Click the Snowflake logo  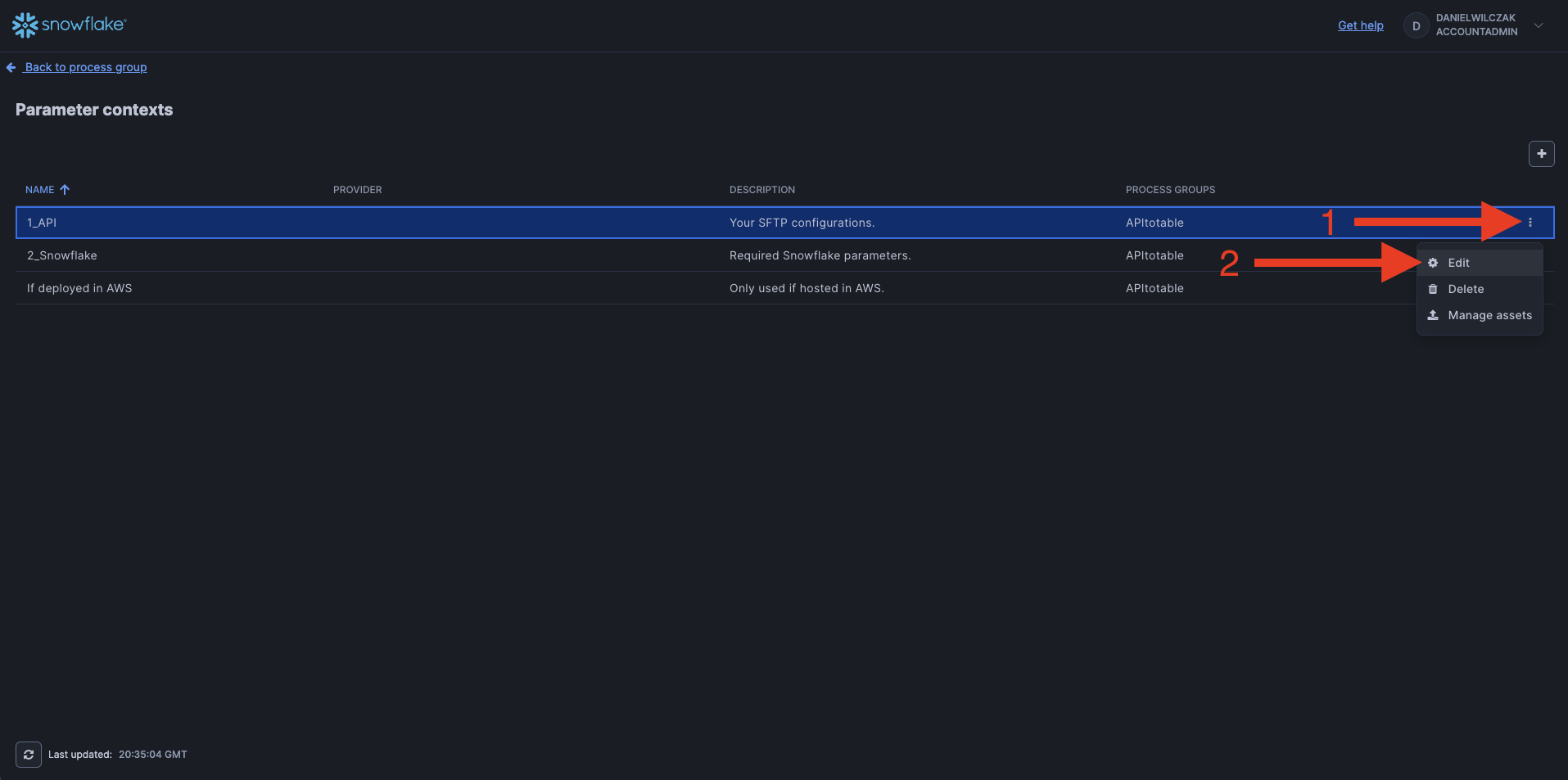69,25
